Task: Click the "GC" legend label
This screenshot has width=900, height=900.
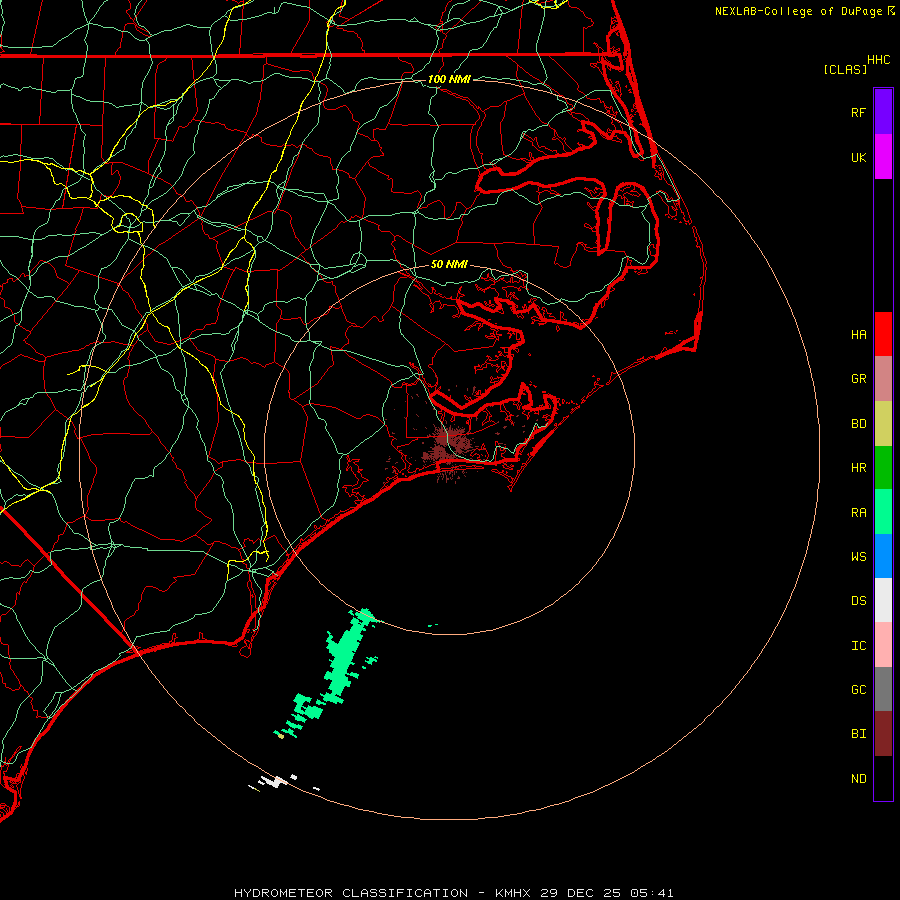Action: point(858,690)
